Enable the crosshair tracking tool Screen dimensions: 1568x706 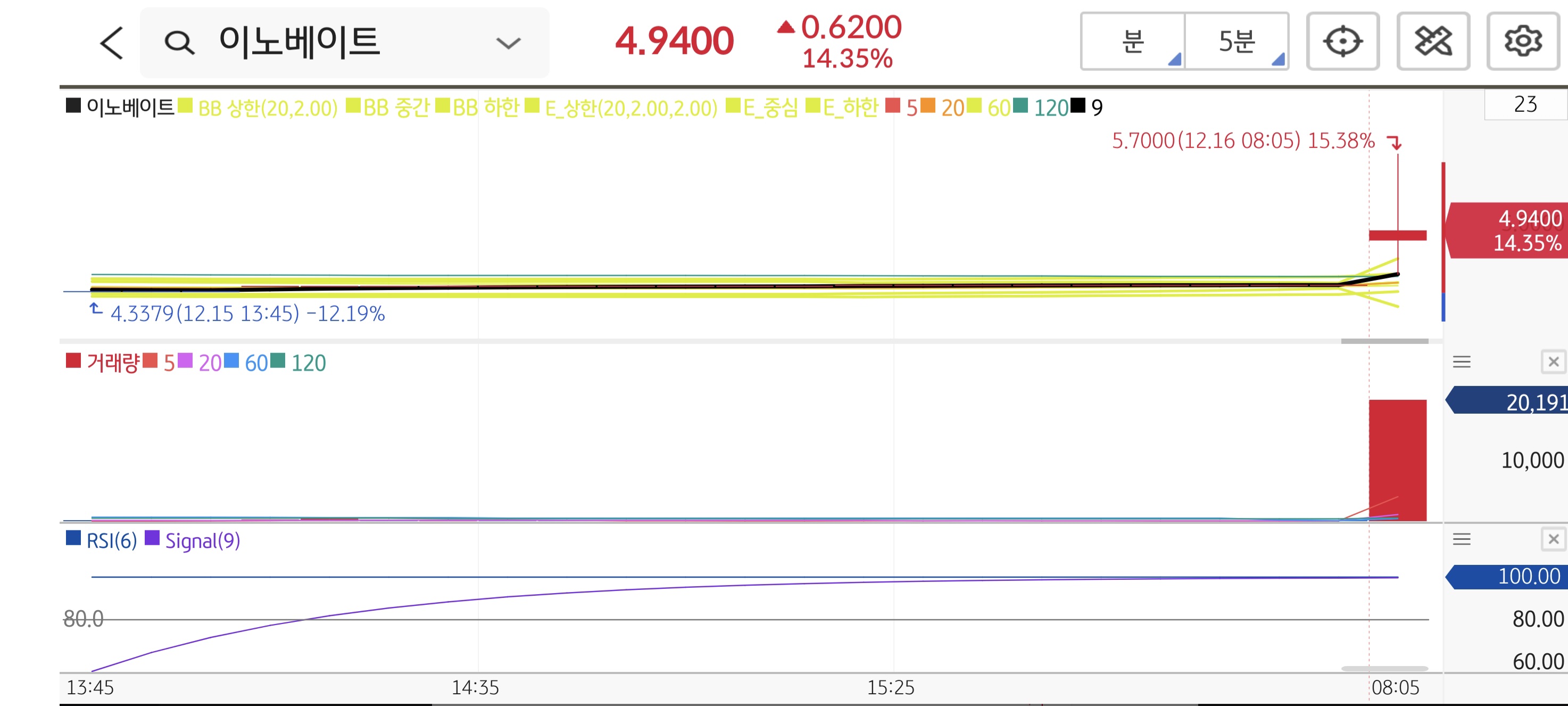click(x=1342, y=42)
